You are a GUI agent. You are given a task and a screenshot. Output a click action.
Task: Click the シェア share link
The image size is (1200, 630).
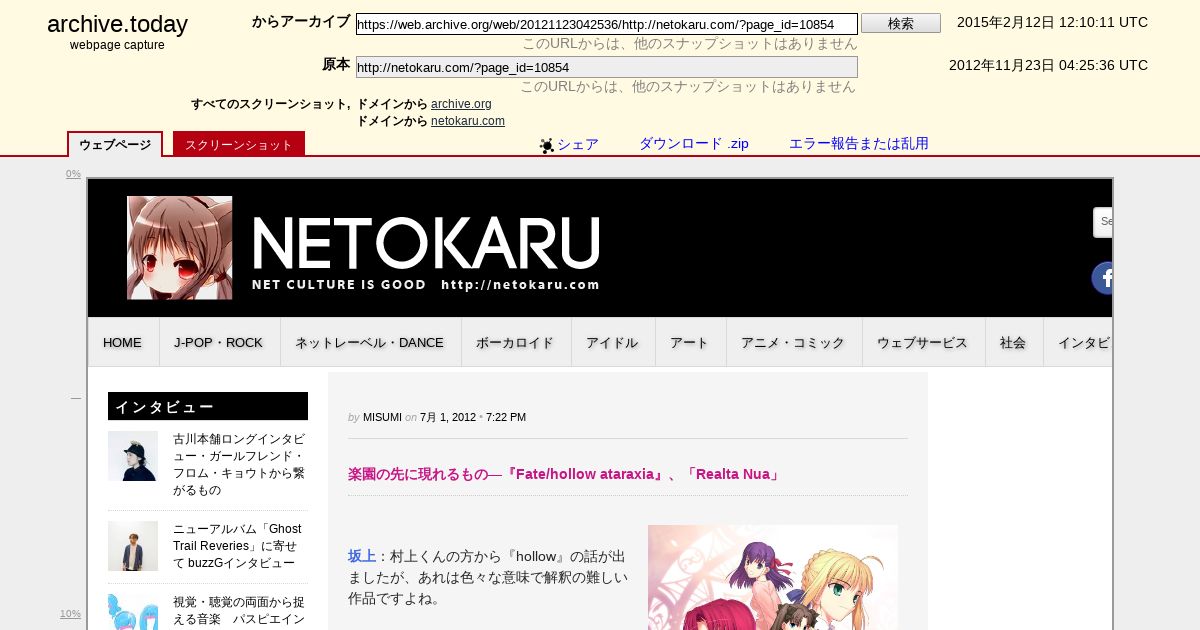pos(578,144)
